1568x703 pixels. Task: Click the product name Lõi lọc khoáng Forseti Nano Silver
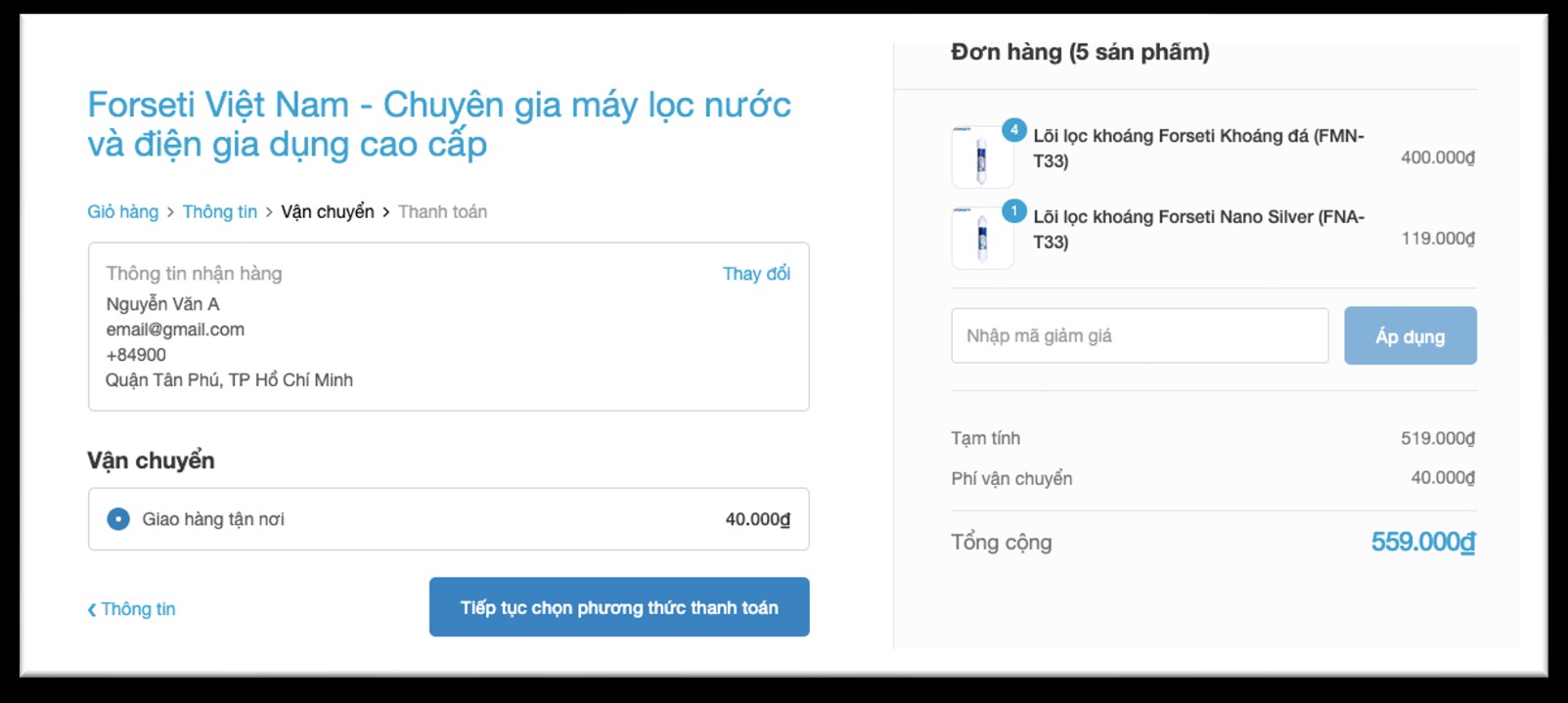pos(1198,230)
